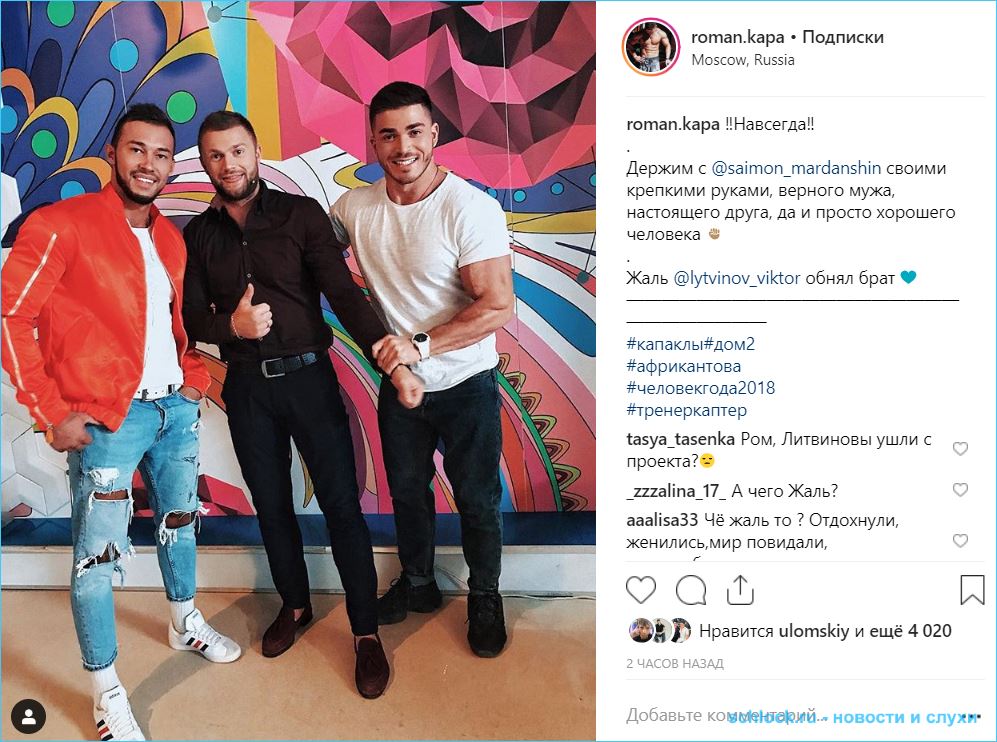Open comments via the speech bubble icon

(x=691, y=590)
